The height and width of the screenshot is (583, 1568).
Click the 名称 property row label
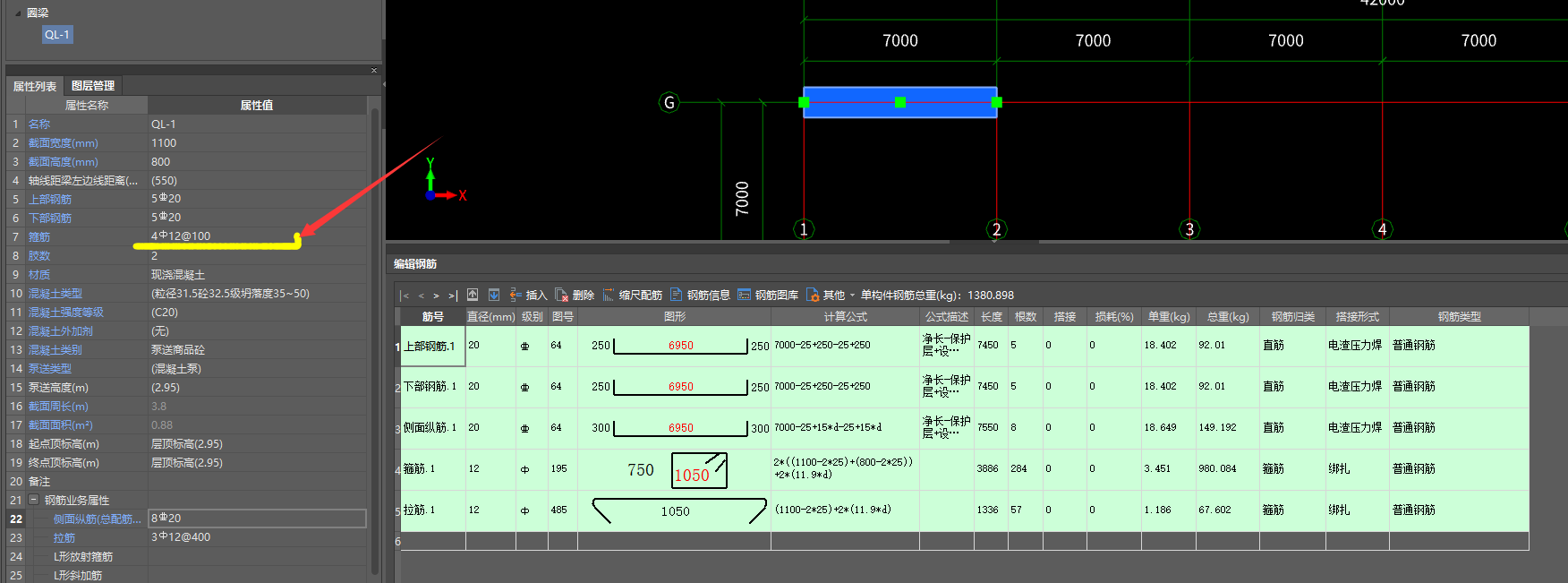[x=39, y=124]
